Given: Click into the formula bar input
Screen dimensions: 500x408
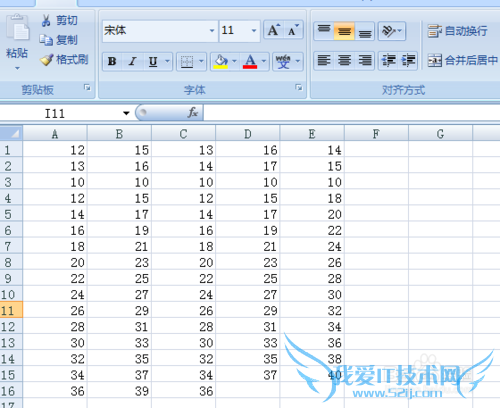Looking at the screenshot, I should tap(352, 113).
